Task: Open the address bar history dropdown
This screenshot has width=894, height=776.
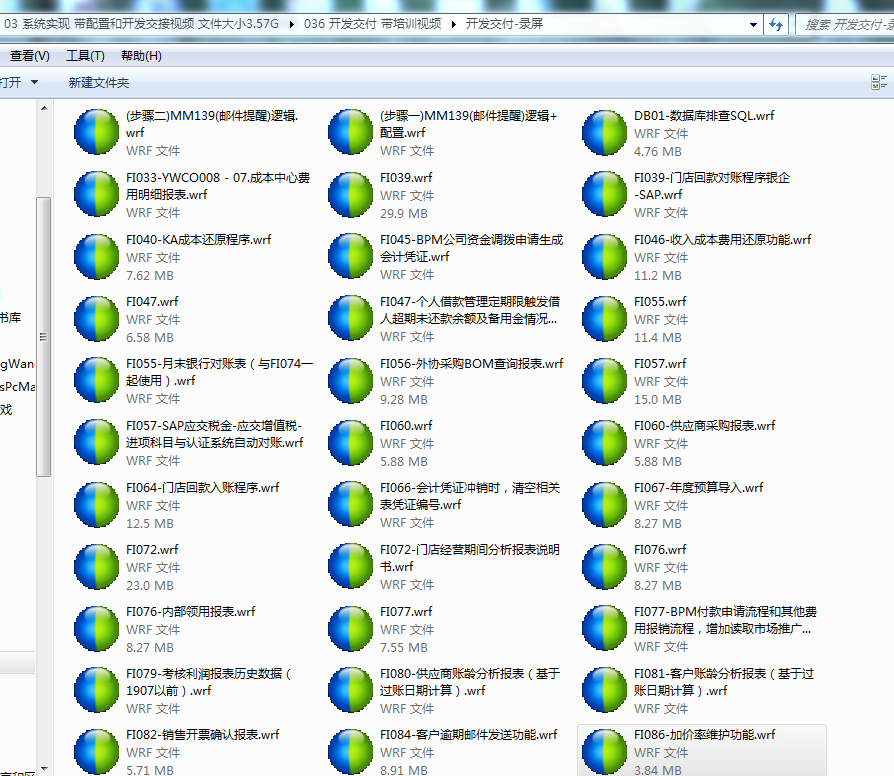Action: [x=753, y=24]
